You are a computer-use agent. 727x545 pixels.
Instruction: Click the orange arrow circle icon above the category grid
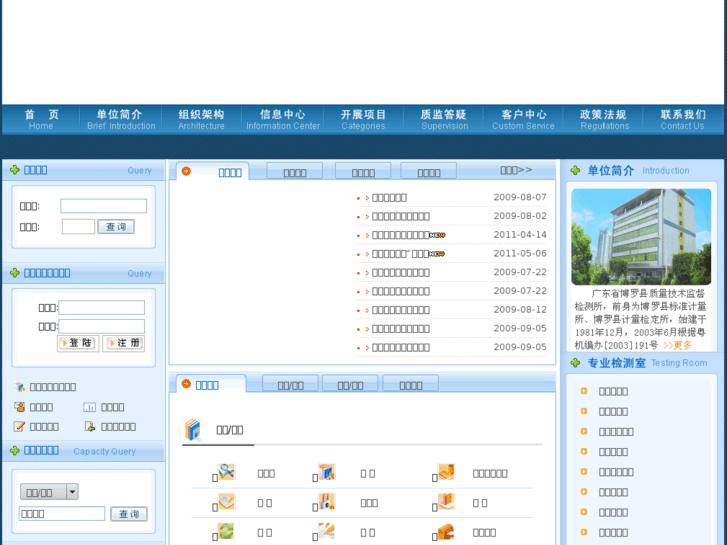[186, 384]
